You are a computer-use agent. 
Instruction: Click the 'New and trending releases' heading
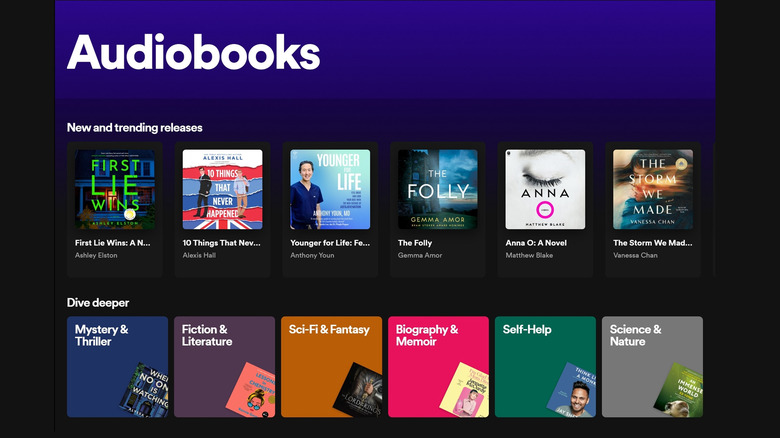point(134,128)
